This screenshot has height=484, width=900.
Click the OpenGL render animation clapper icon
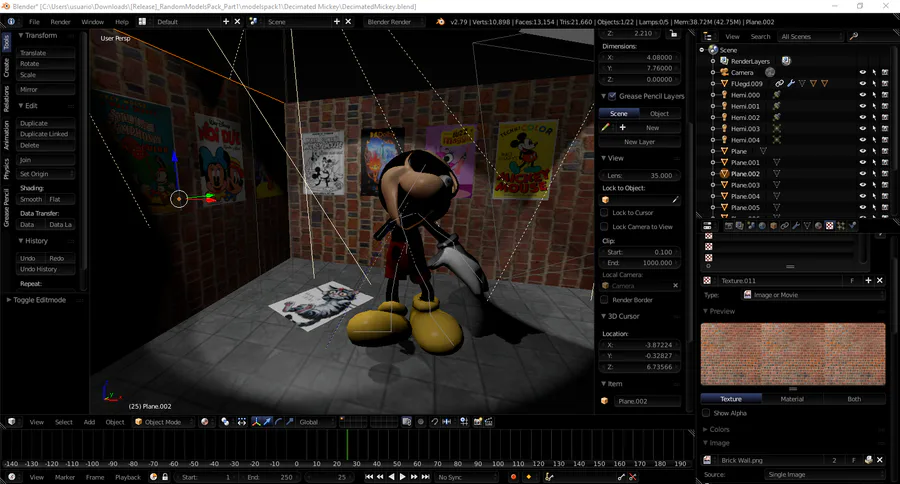[x=488, y=421]
